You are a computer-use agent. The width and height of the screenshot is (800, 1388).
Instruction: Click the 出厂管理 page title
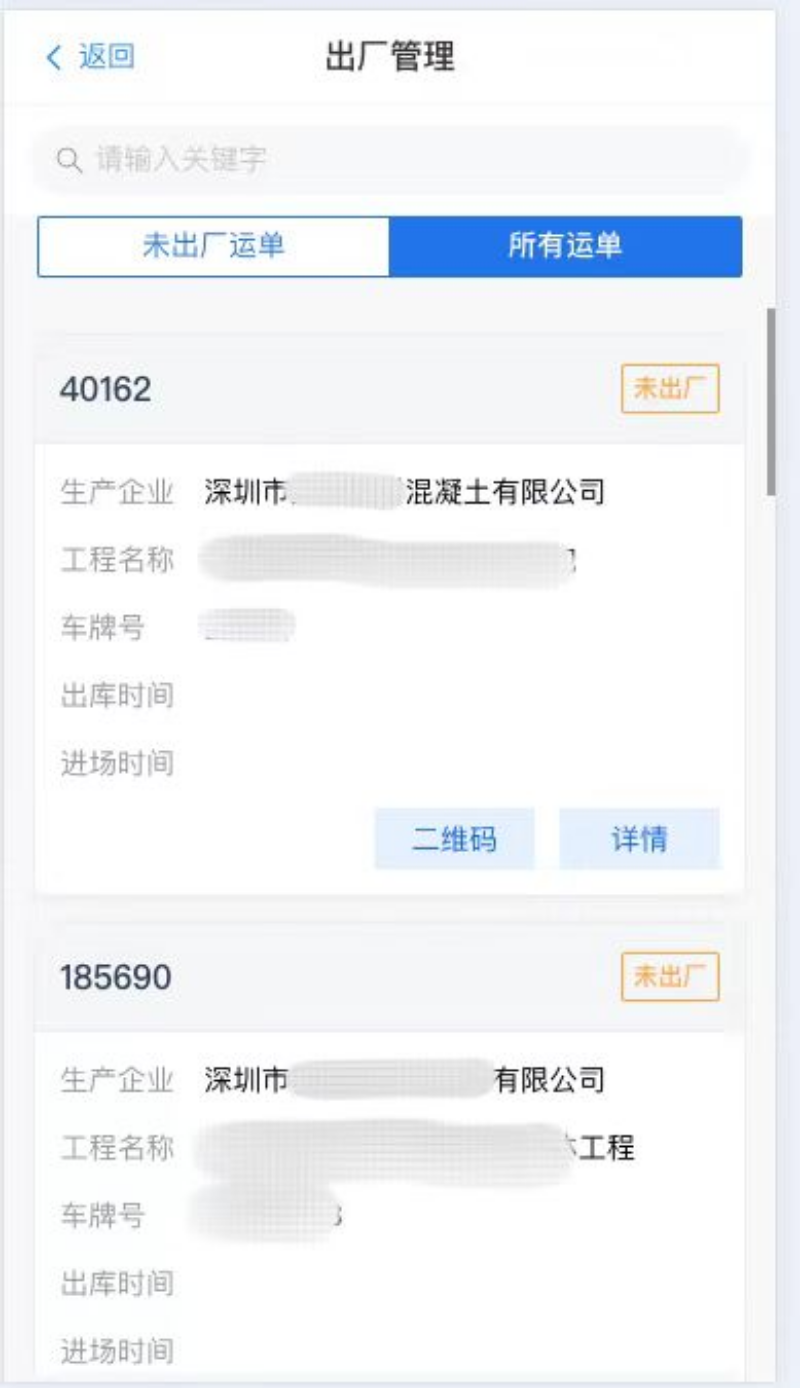[x=390, y=57]
